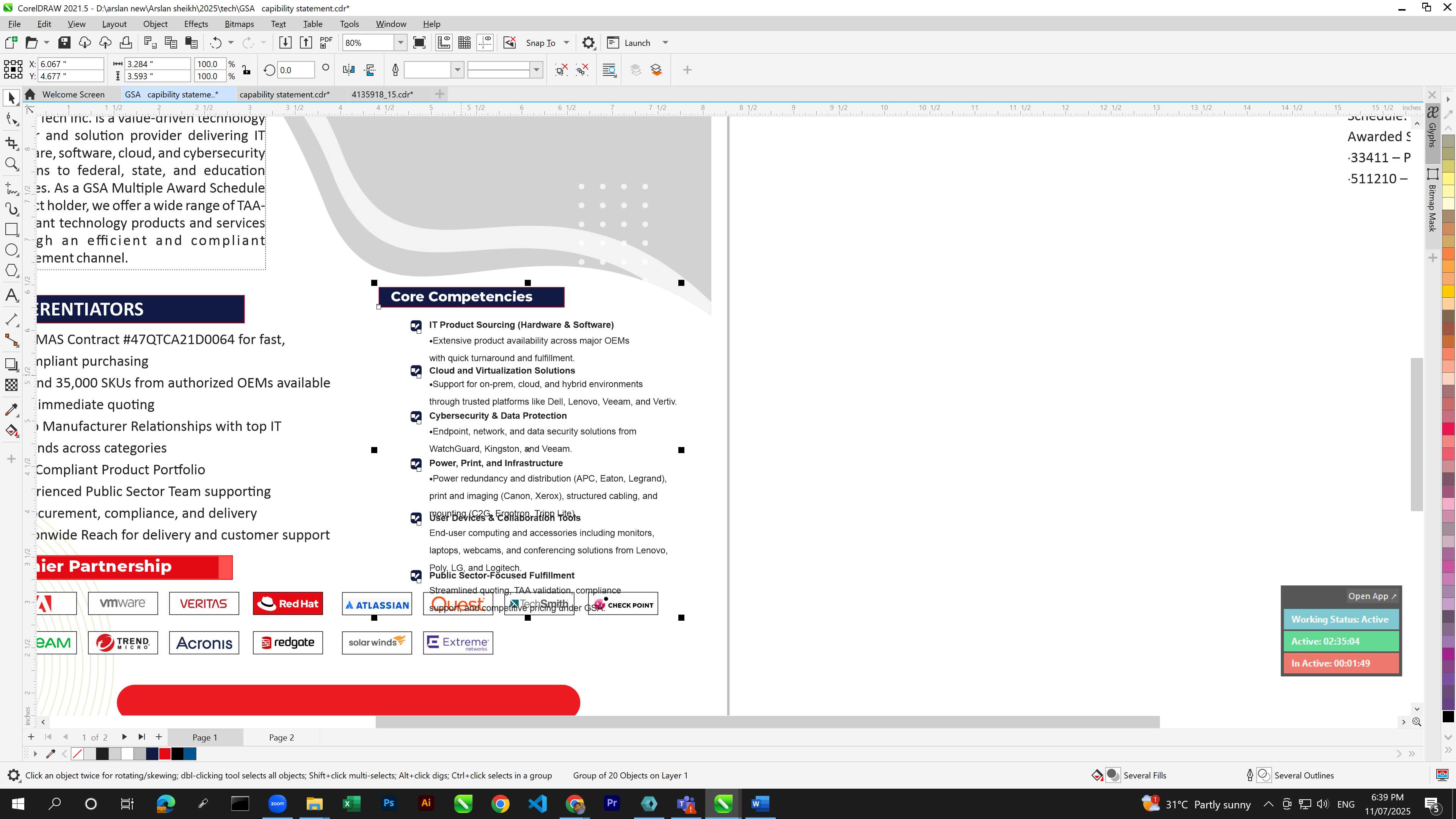Toggle Show Grid

(464, 42)
